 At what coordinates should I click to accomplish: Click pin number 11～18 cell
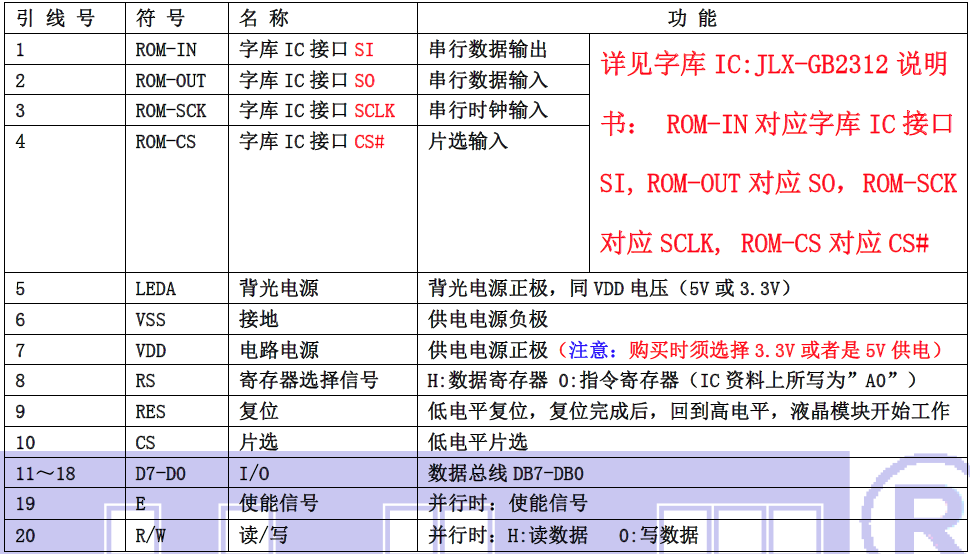46,473
